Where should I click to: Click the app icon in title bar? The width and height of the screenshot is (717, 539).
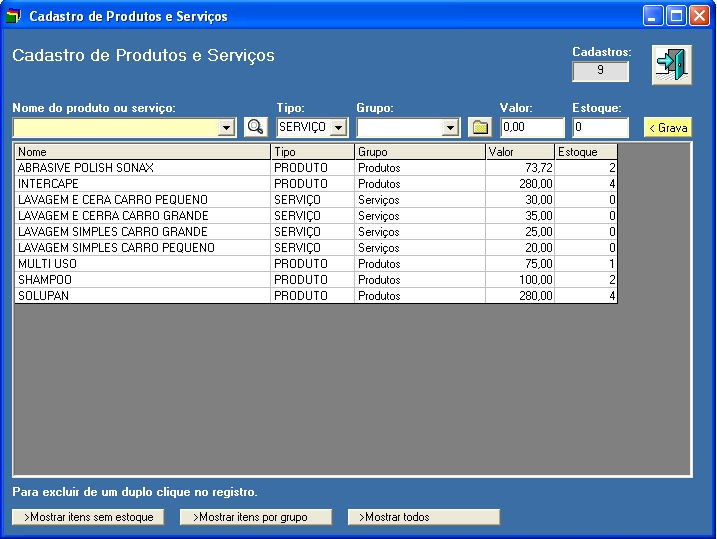coord(13,16)
